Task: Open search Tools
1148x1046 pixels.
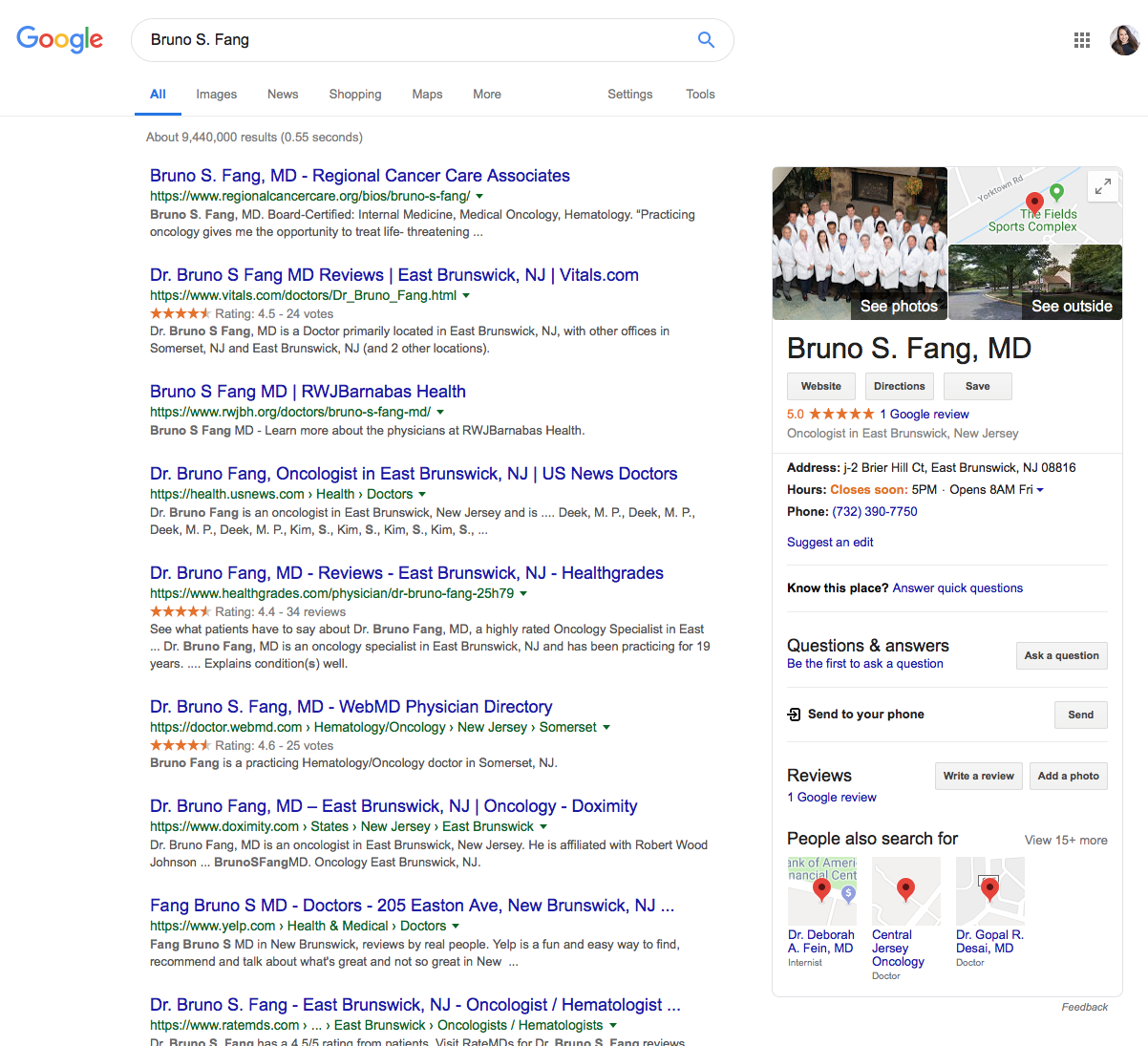Action: 700,94
